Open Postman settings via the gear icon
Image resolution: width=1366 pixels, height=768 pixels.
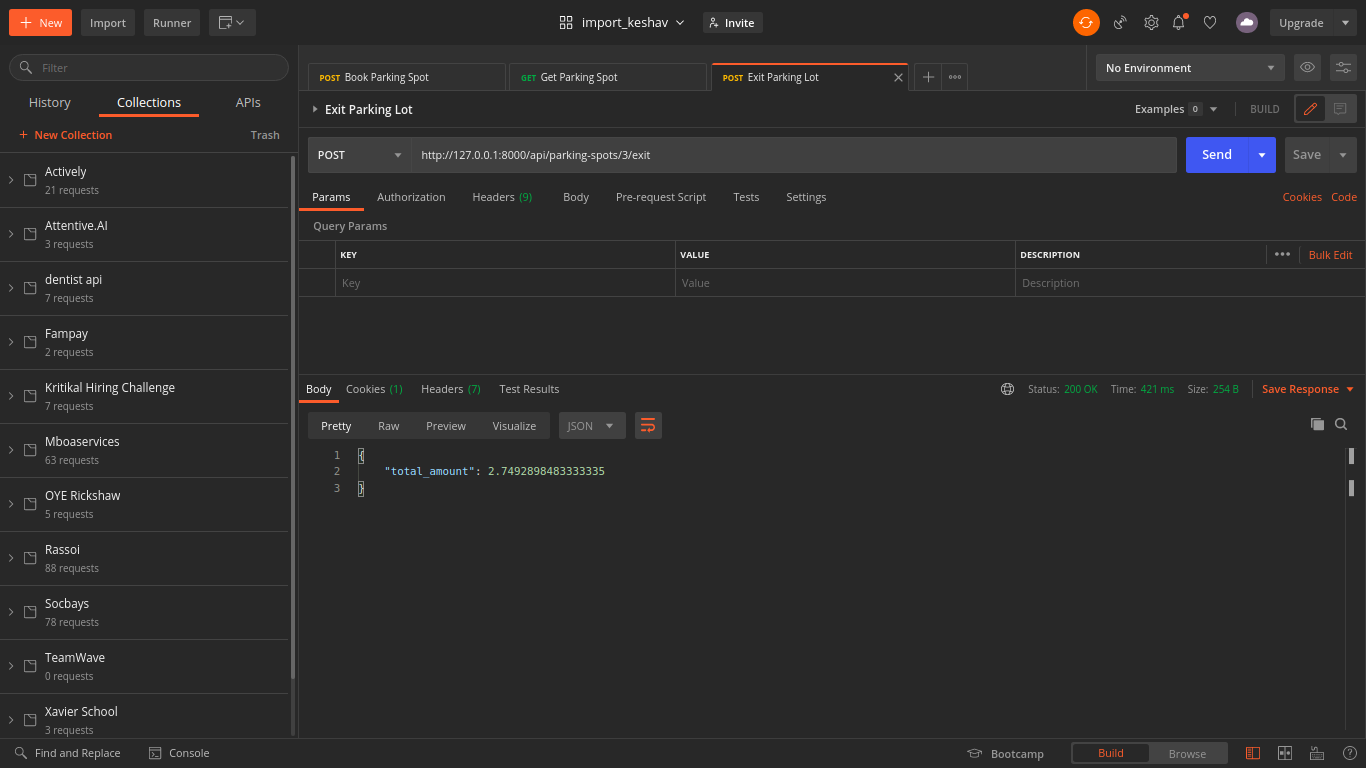1151,22
